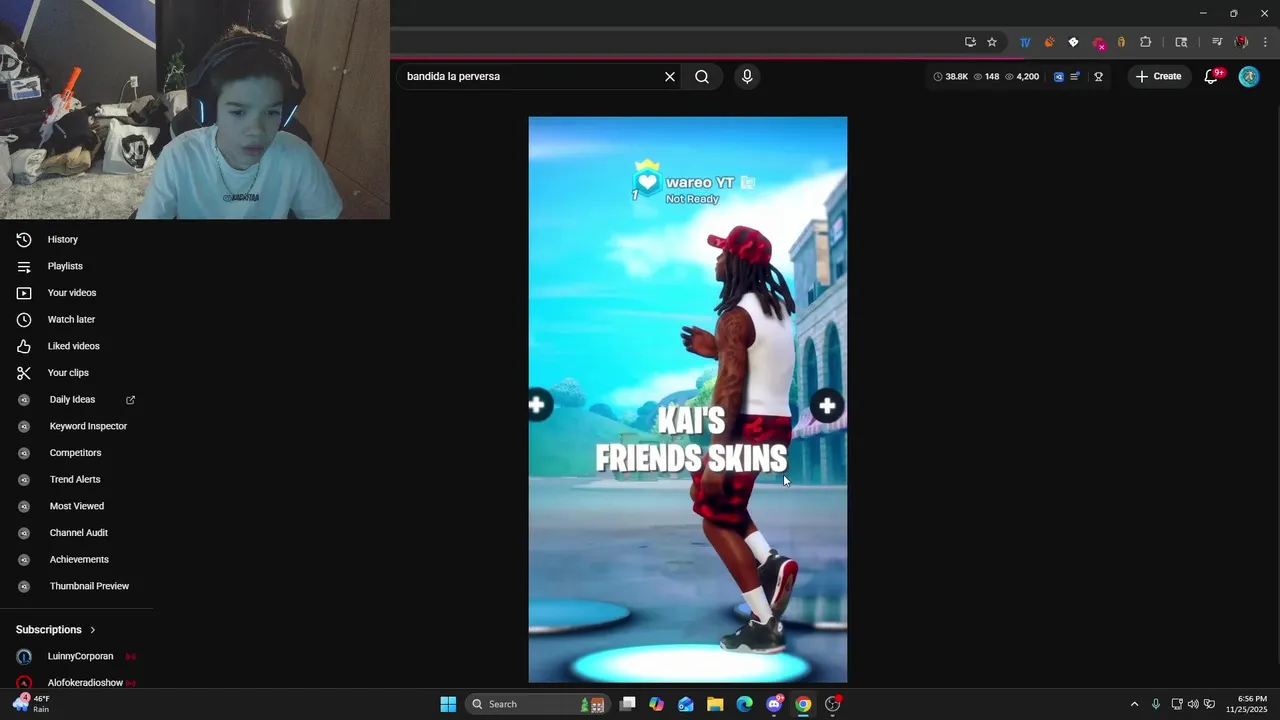Open Trend Alerts
Image resolution: width=1280 pixels, height=720 pixels.
(x=75, y=479)
